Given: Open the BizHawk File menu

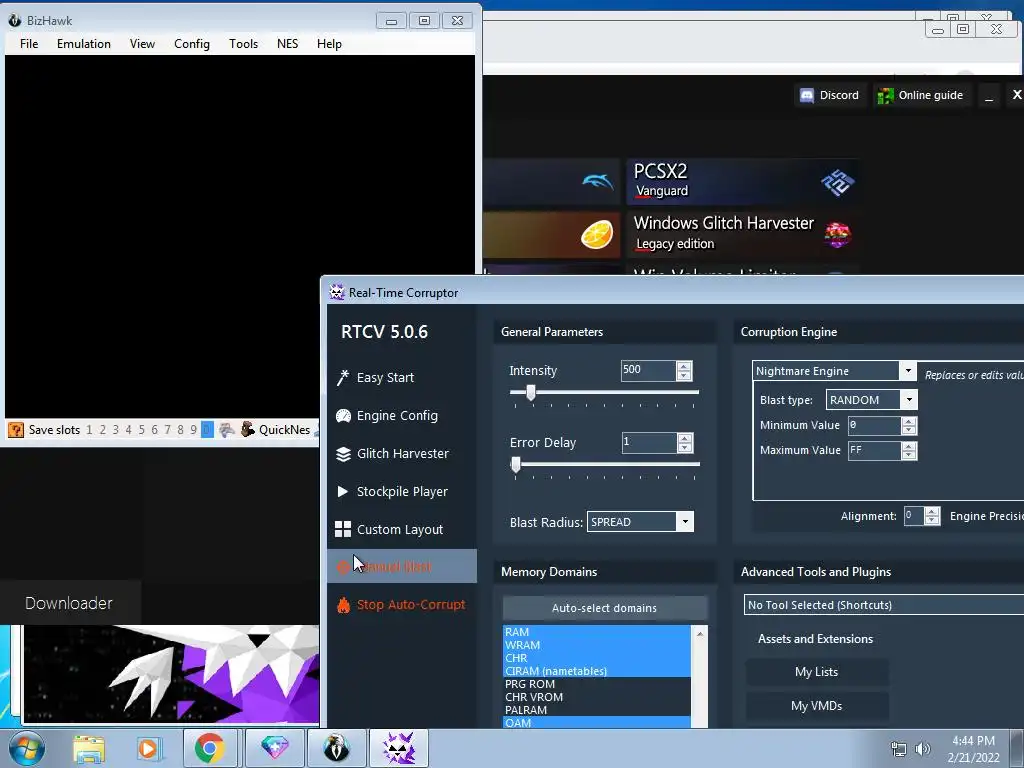Looking at the screenshot, I should 29,44.
